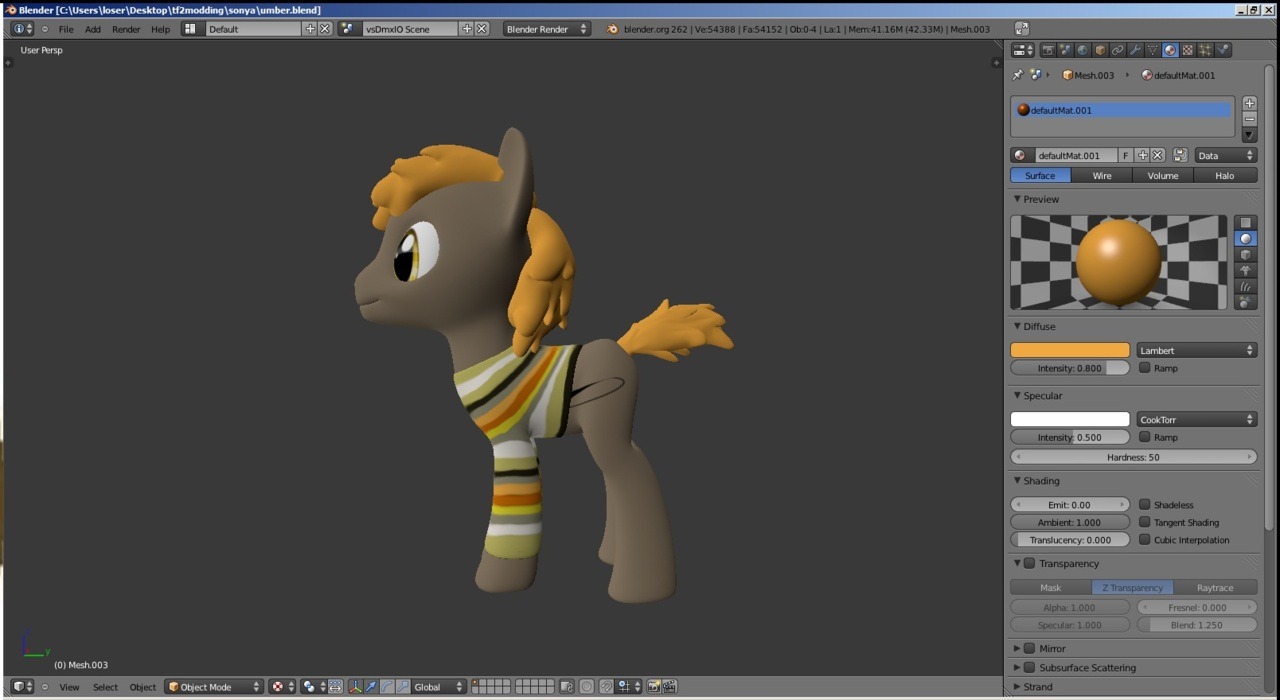
Task: Switch material type to Halo
Action: 1225,175
